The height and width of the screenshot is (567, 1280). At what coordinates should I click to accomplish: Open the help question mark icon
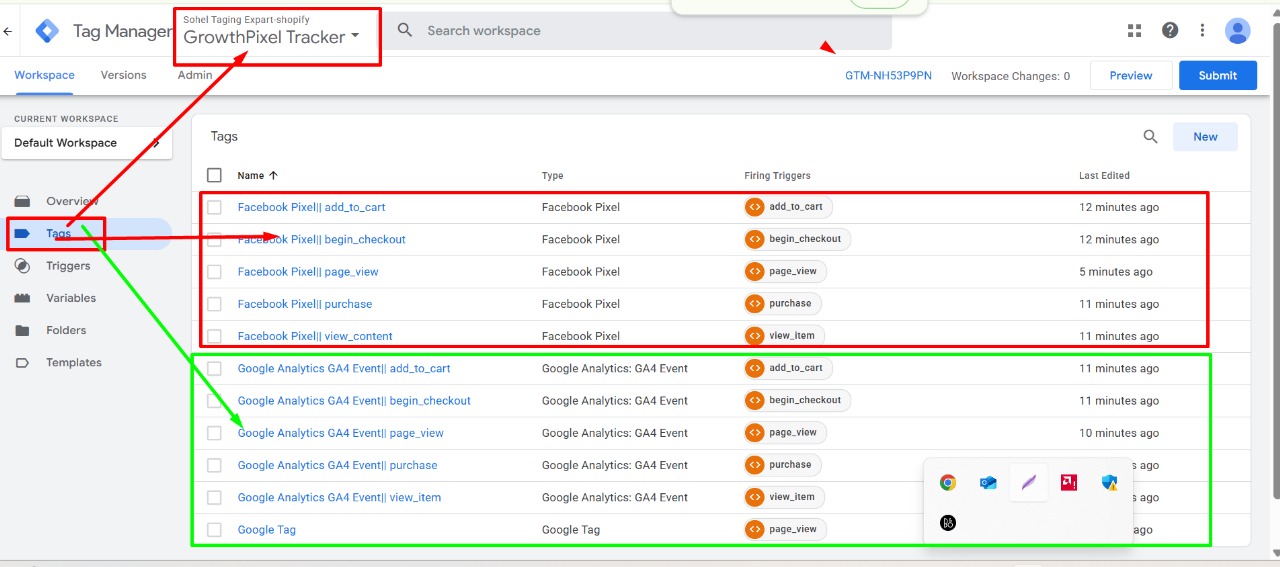tap(1170, 31)
